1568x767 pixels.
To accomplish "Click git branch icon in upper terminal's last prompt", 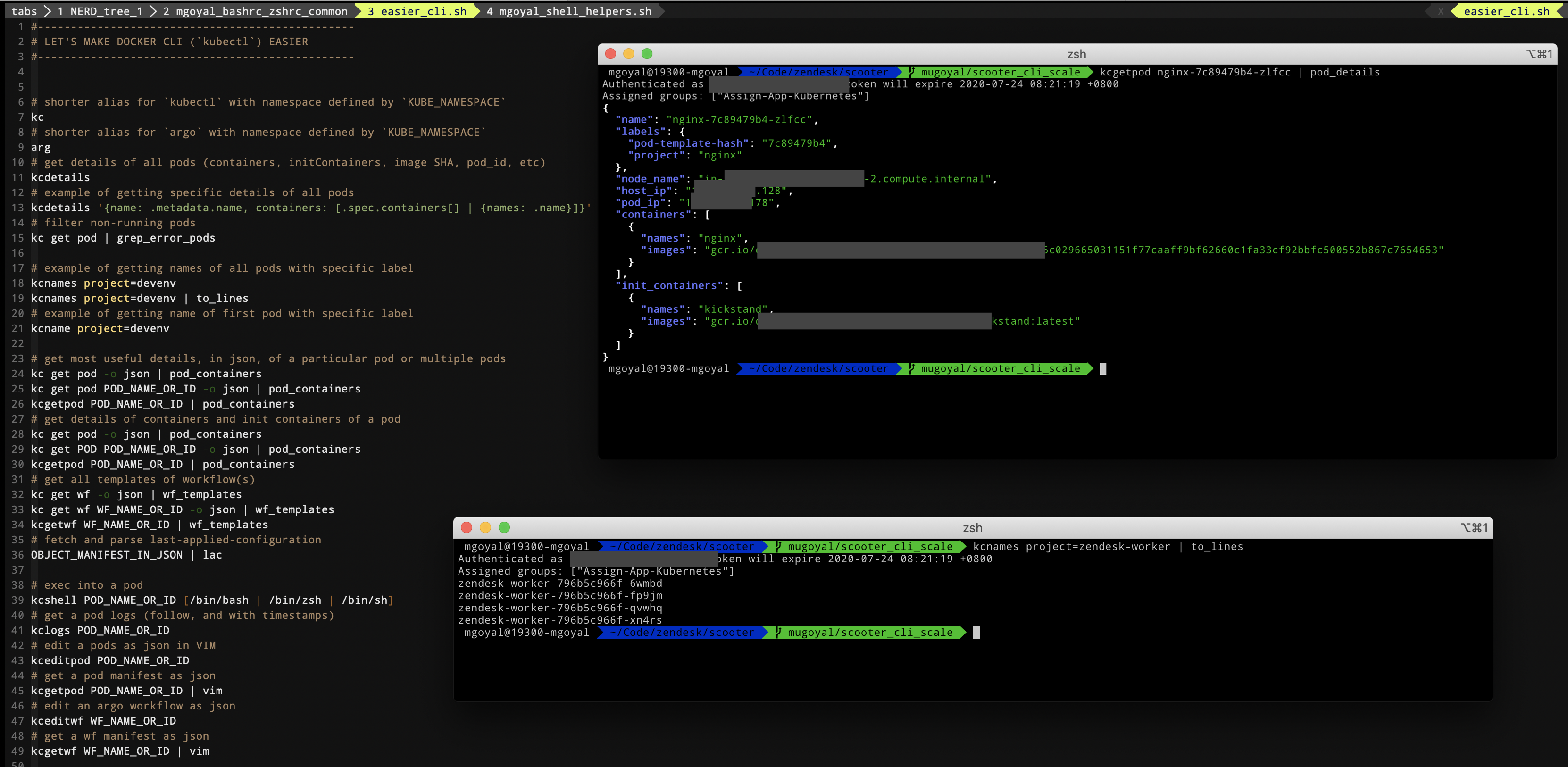I will click(x=912, y=368).
